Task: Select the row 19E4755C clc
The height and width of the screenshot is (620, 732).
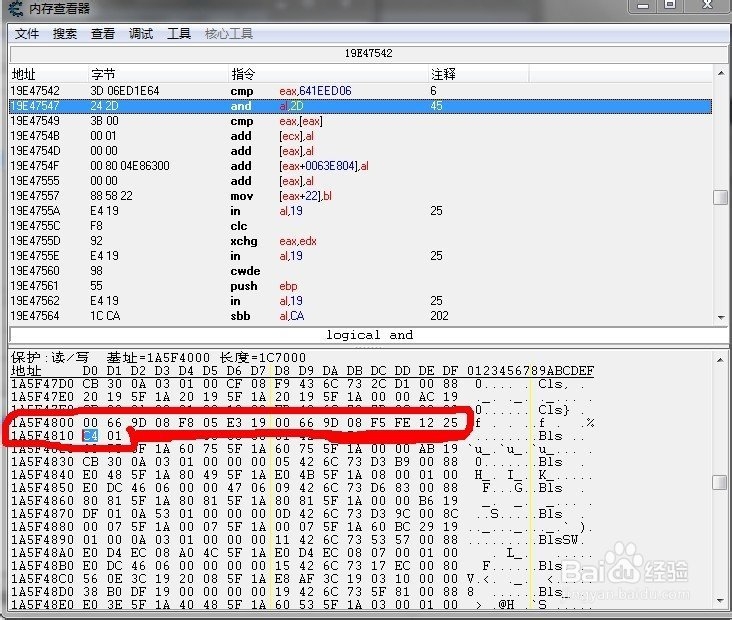Action: (360, 225)
